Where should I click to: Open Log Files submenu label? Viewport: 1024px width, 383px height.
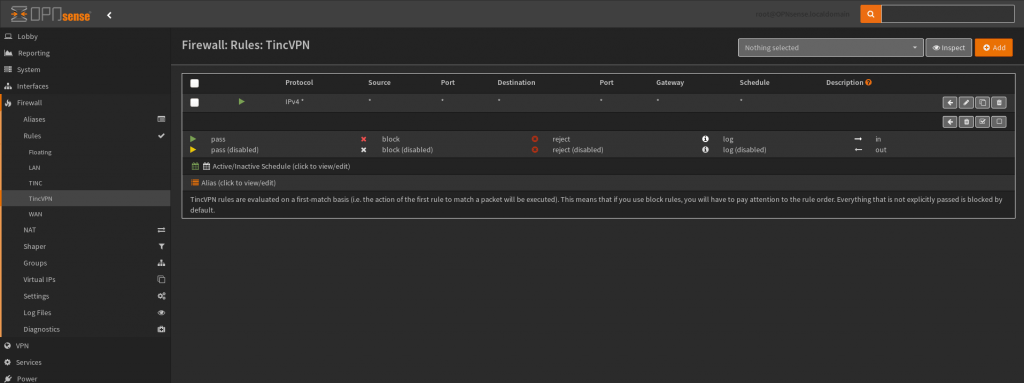37,313
